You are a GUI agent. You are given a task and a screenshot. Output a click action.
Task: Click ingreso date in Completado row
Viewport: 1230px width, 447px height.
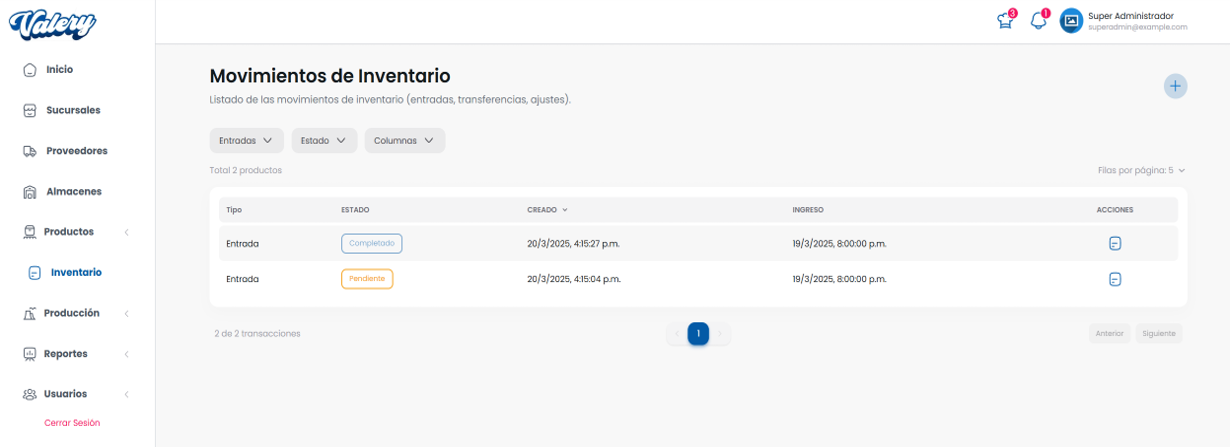click(839, 243)
